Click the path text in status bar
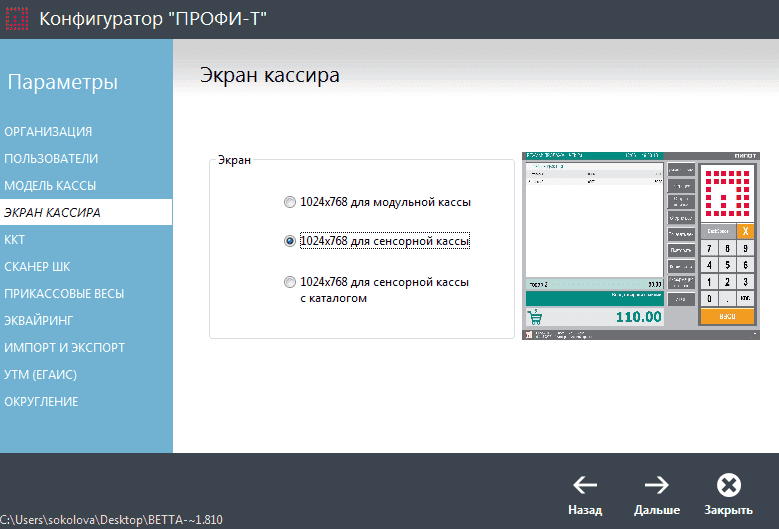 pyautogui.click(x=111, y=520)
